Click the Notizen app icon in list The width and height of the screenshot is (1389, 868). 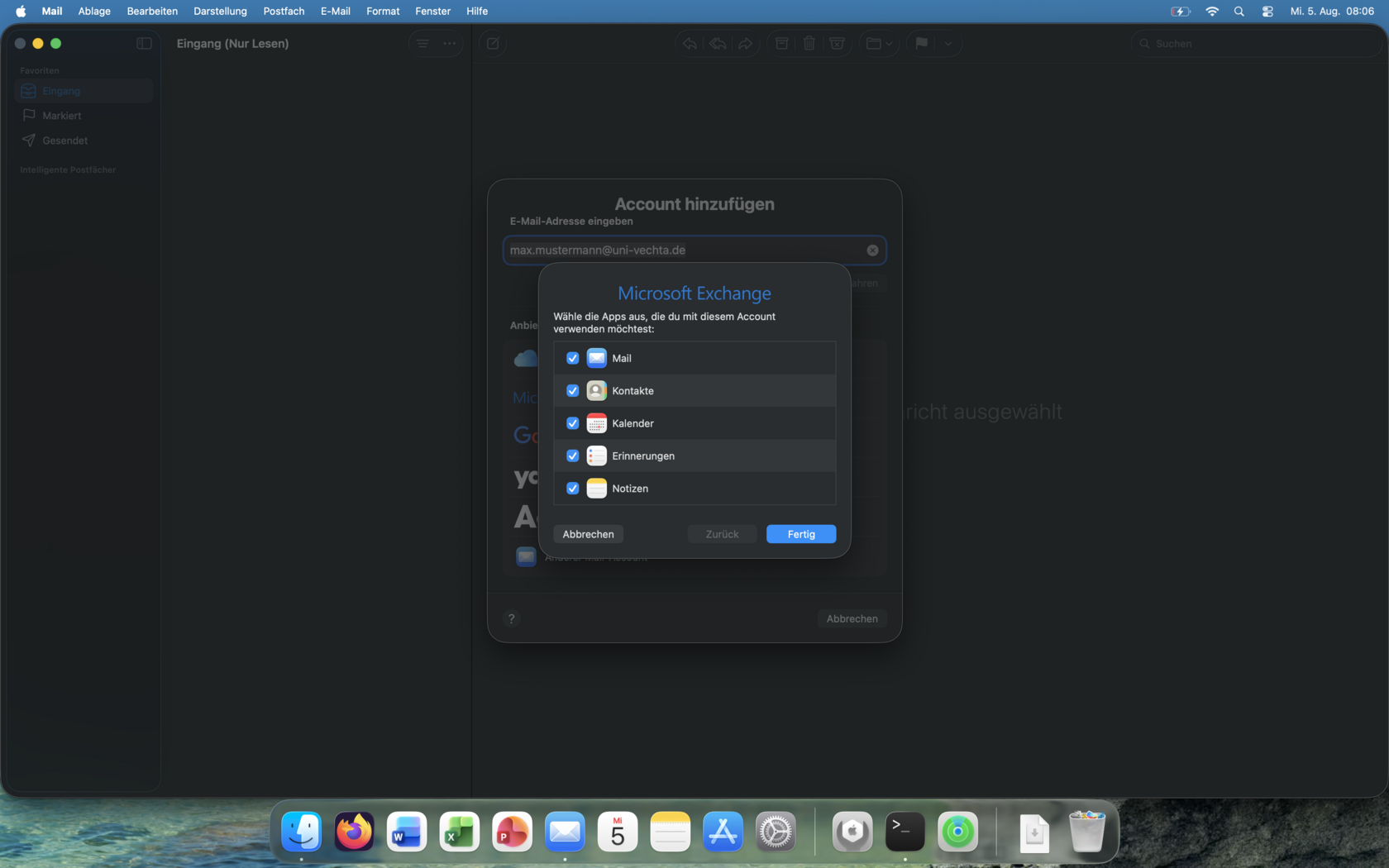point(596,489)
